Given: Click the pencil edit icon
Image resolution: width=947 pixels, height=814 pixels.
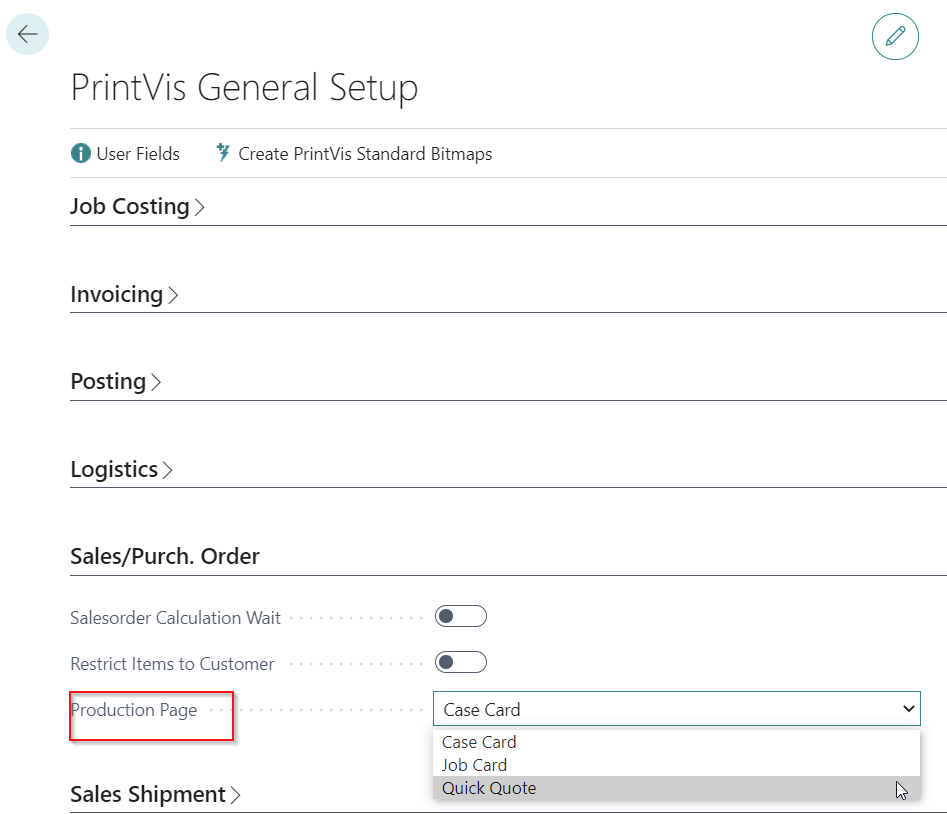Looking at the screenshot, I should [895, 36].
